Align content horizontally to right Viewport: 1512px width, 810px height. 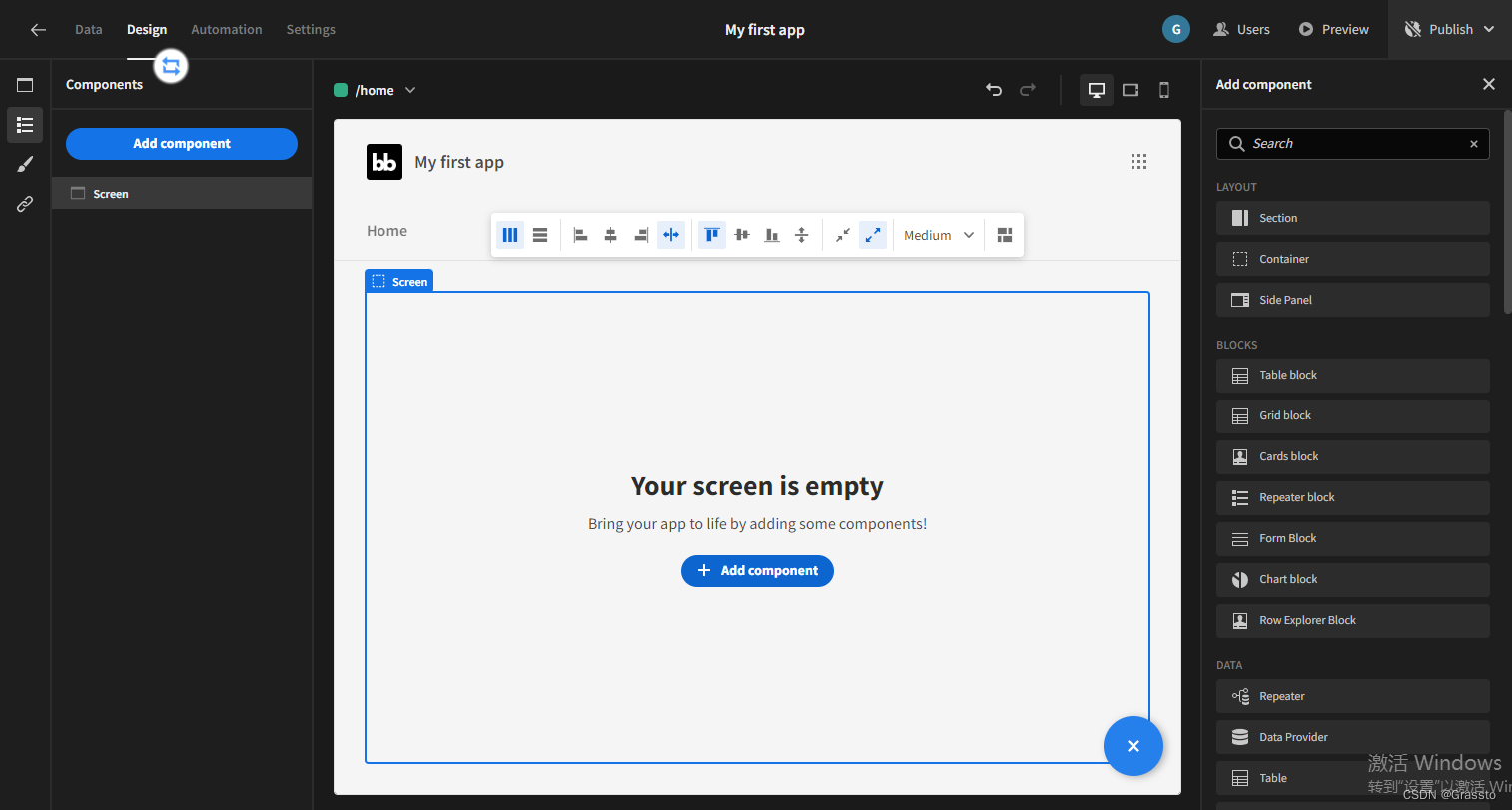pos(641,235)
